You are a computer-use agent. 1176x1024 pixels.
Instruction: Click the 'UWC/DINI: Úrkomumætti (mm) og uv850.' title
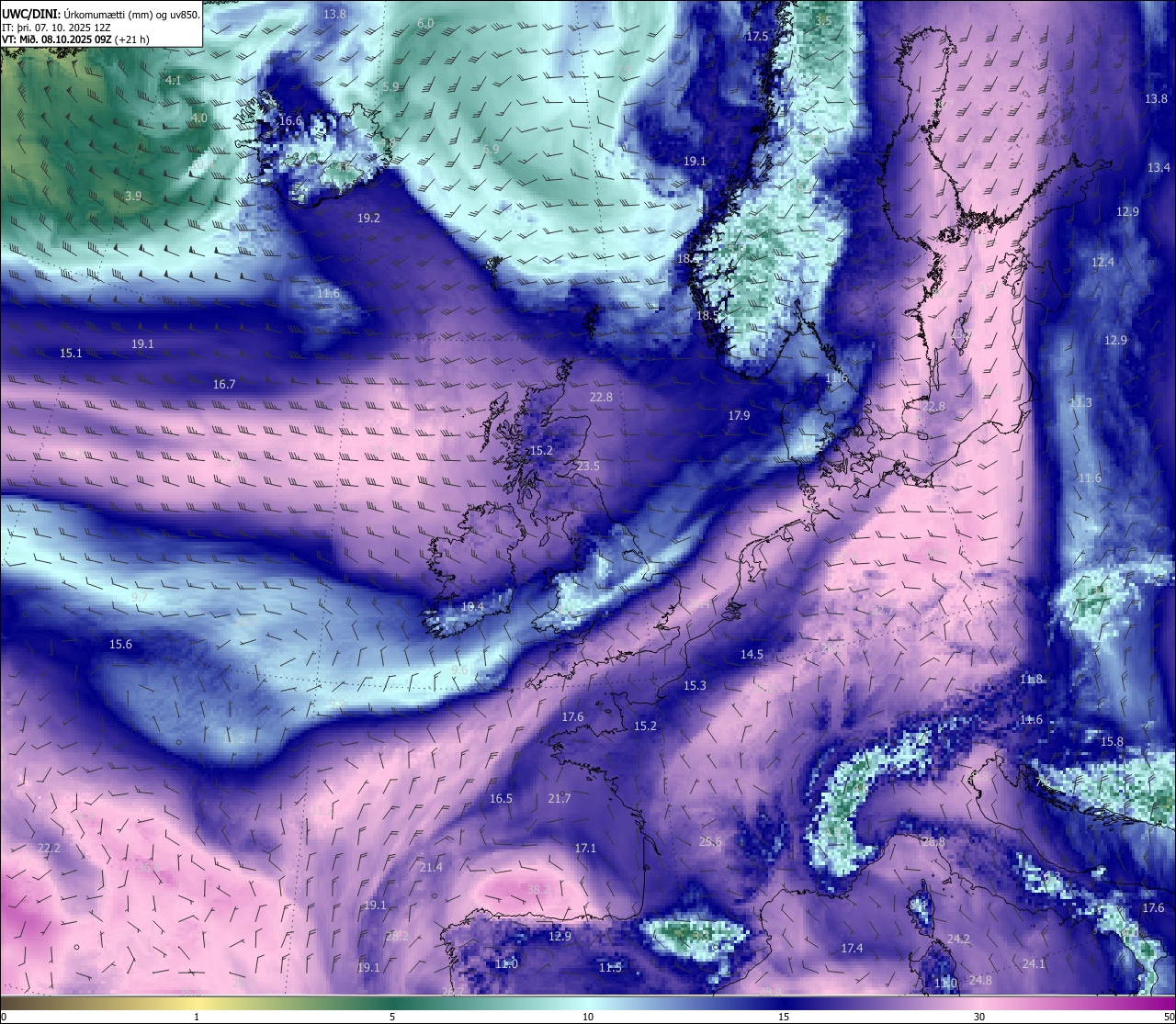click(100, 14)
